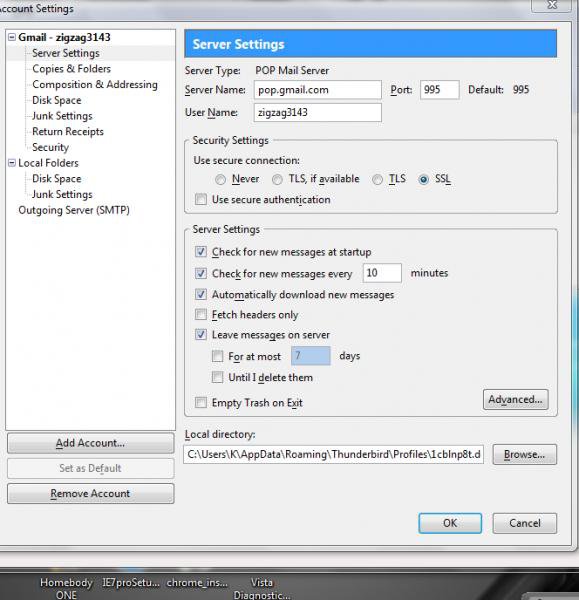579x600 pixels.
Task: Select Disk Space under Local Folders
Action: [57, 179]
